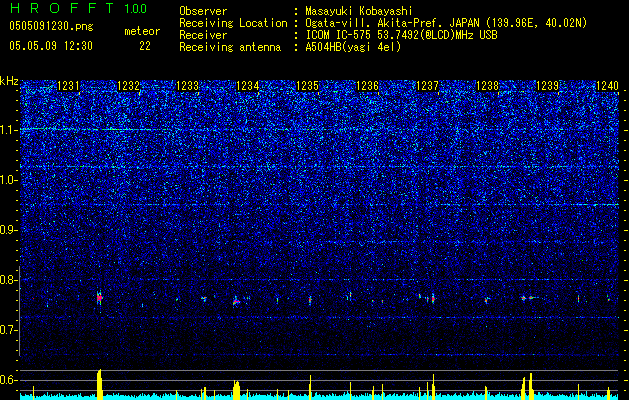
Task: Click the 1231 time marker
Action: pyautogui.click(x=69, y=86)
